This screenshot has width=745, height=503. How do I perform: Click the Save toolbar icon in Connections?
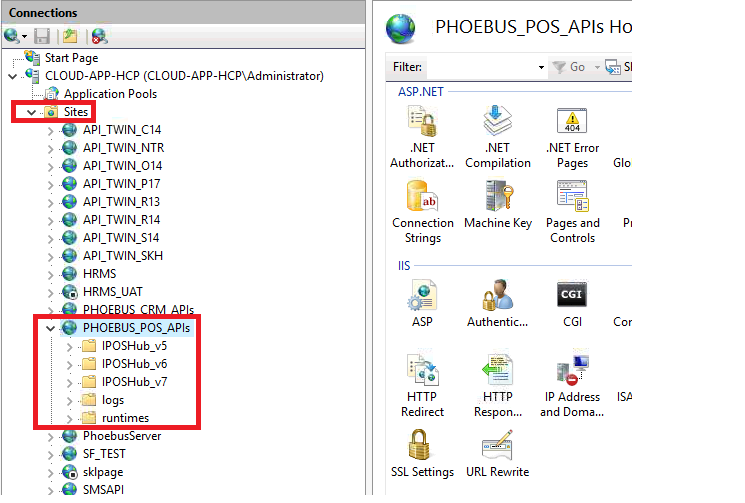[42, 36]
